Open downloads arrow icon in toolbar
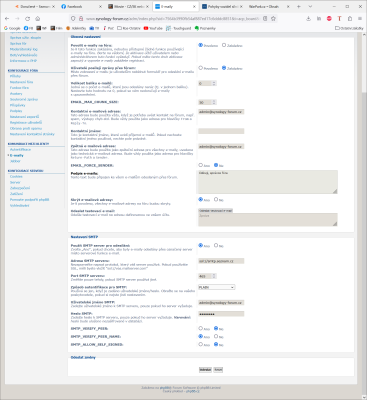Image resolution: width=367 pixels, height=400 pixels. [x=308, y=19]
